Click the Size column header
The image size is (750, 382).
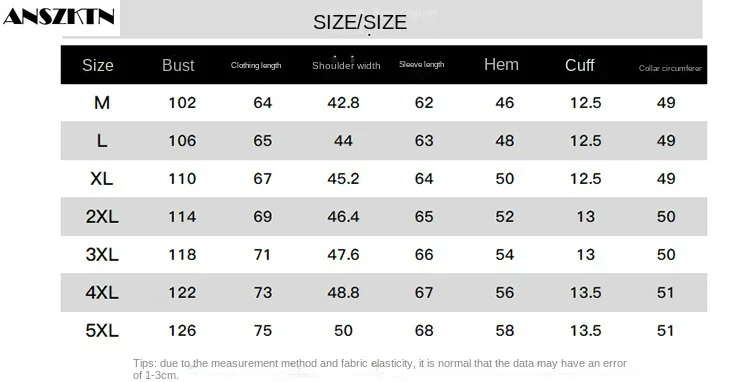pos(98,65)
